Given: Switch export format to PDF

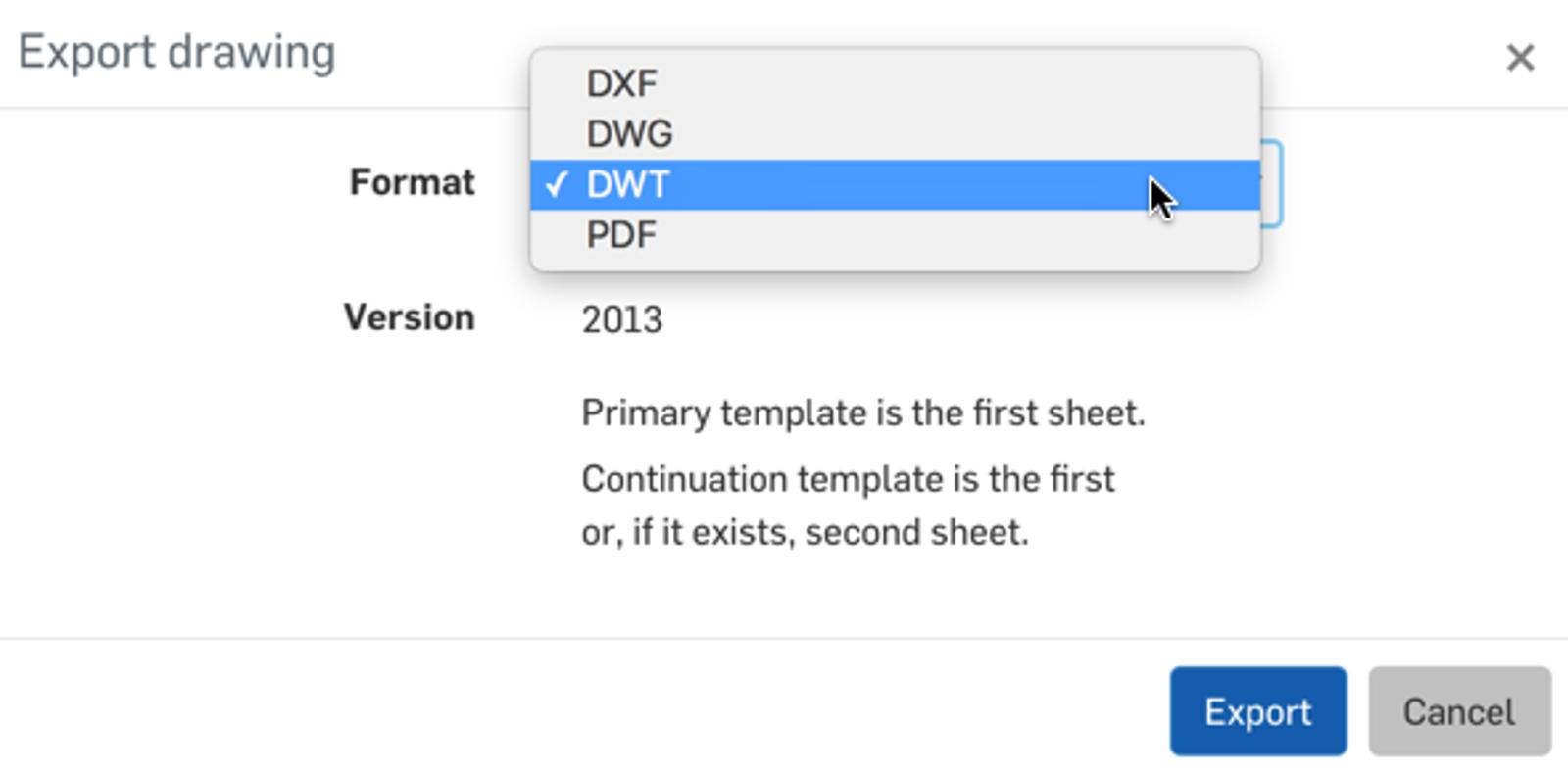Looking at the screenshot, I should pyautogui.click(x=621, y=235).
